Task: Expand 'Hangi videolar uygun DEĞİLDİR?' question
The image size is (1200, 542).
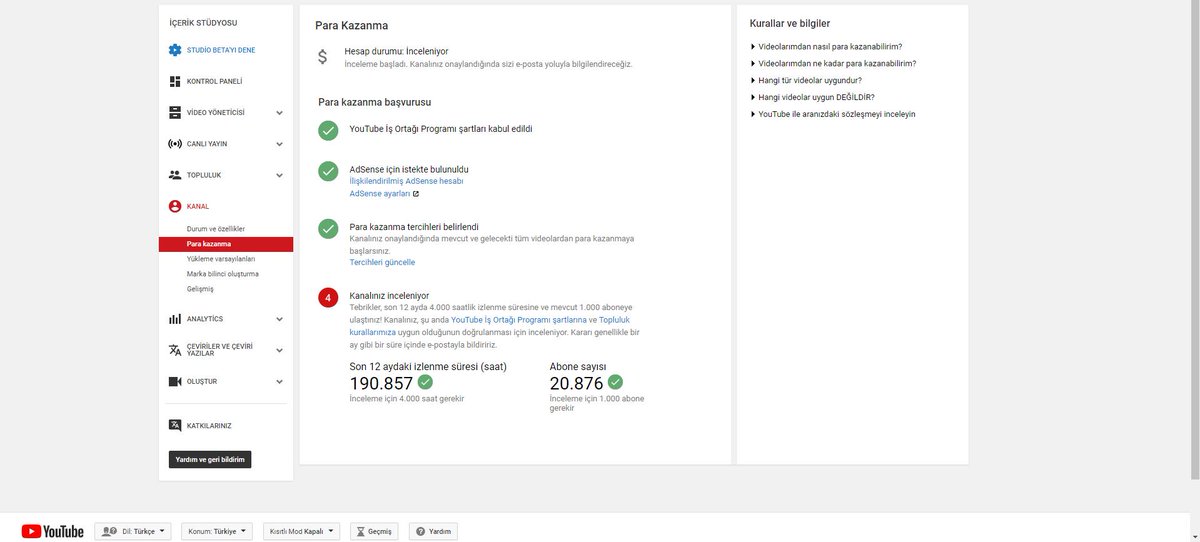Action: pos(813,97)
